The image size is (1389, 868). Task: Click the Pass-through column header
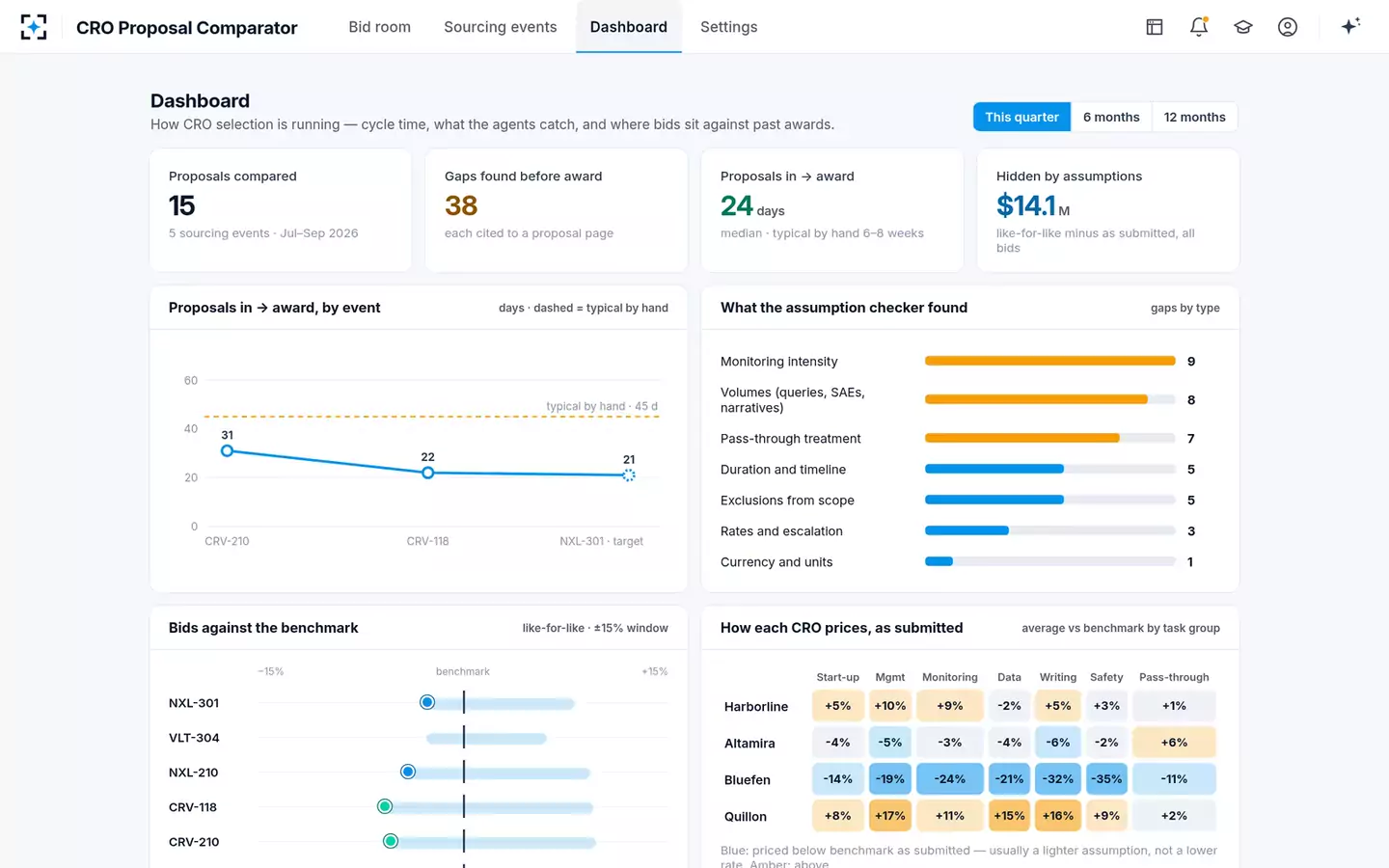pyautogui.click(x=1174, y=677)
